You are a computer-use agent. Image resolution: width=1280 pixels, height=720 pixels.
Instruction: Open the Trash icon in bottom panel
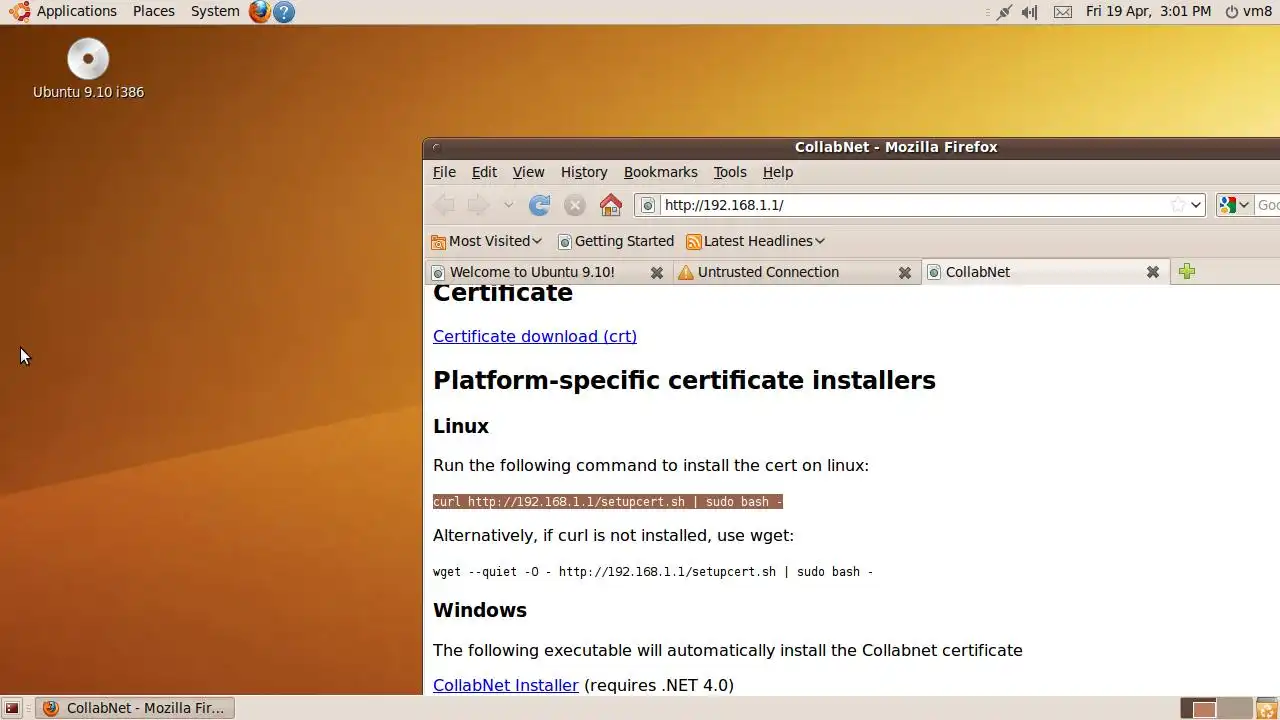tap(1266, 708)
